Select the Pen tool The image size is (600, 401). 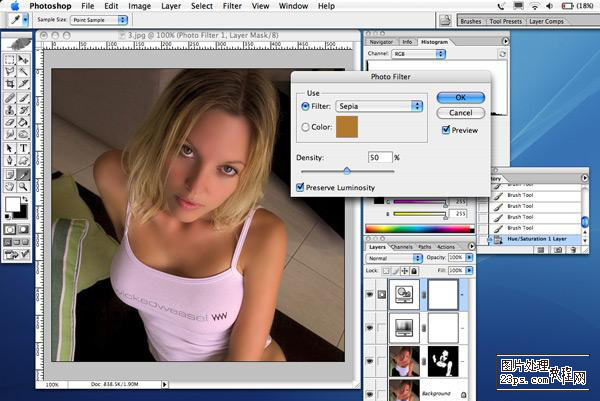pos(10,160)
